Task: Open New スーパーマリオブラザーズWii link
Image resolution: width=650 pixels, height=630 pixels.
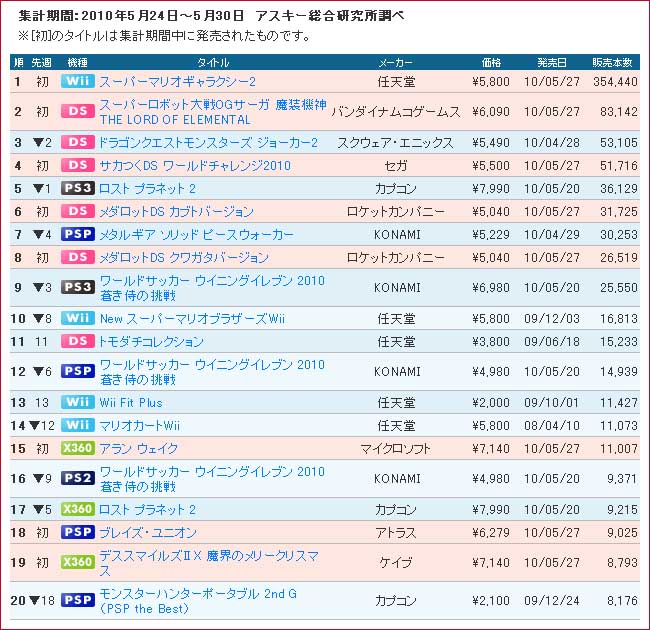Action: 192,319
